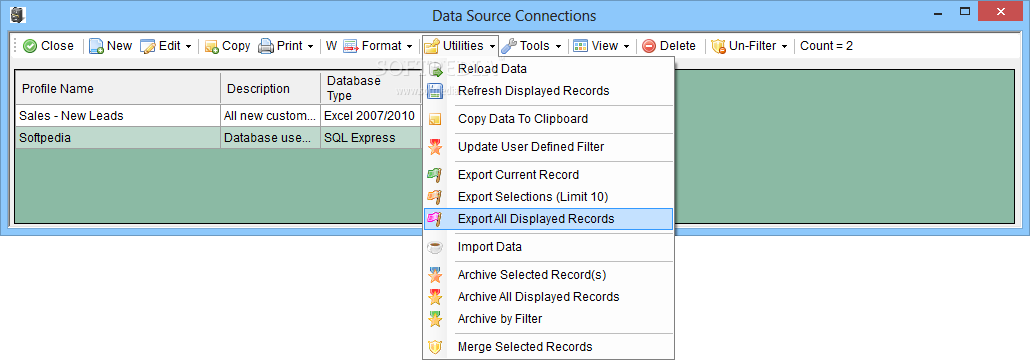Click the Copy record icon
The image size is (1030, 360).
[x=212, y=46]
